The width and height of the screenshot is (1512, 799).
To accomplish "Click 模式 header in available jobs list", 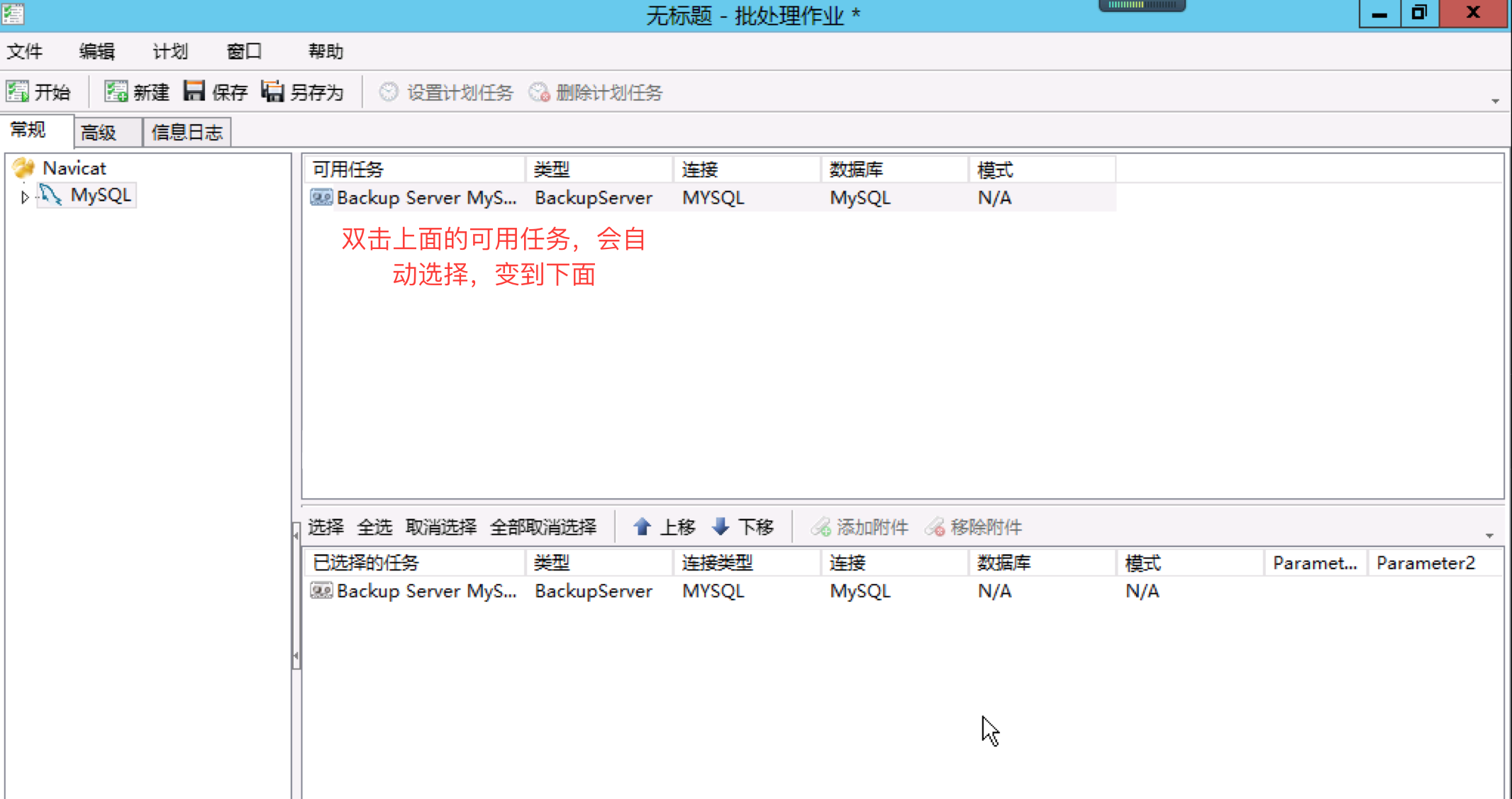I will click(1043, 170).
